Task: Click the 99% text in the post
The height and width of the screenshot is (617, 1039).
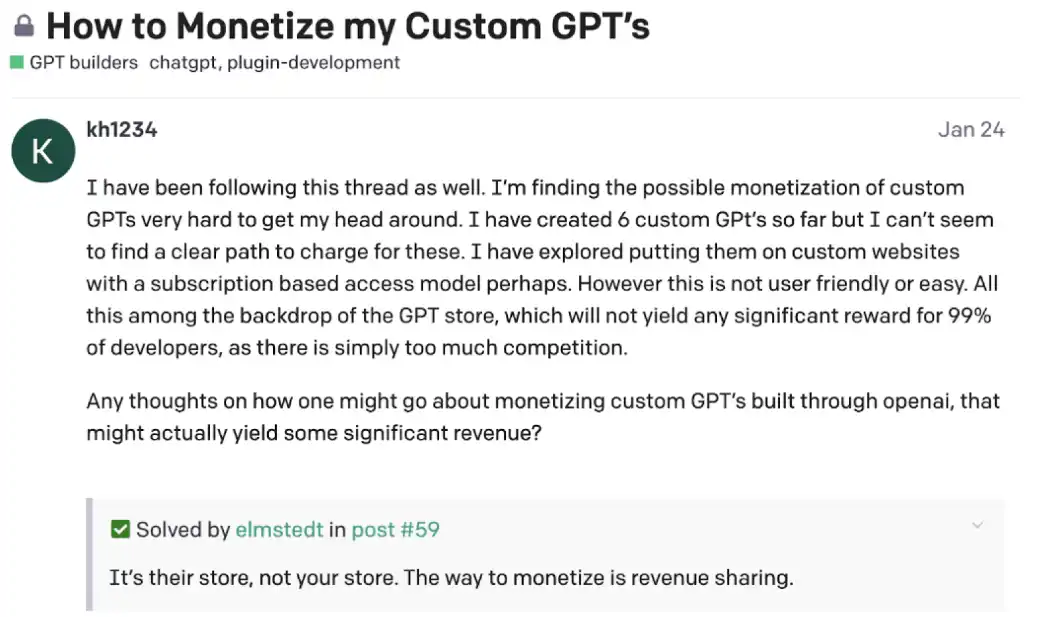Action: click(974, 316)
